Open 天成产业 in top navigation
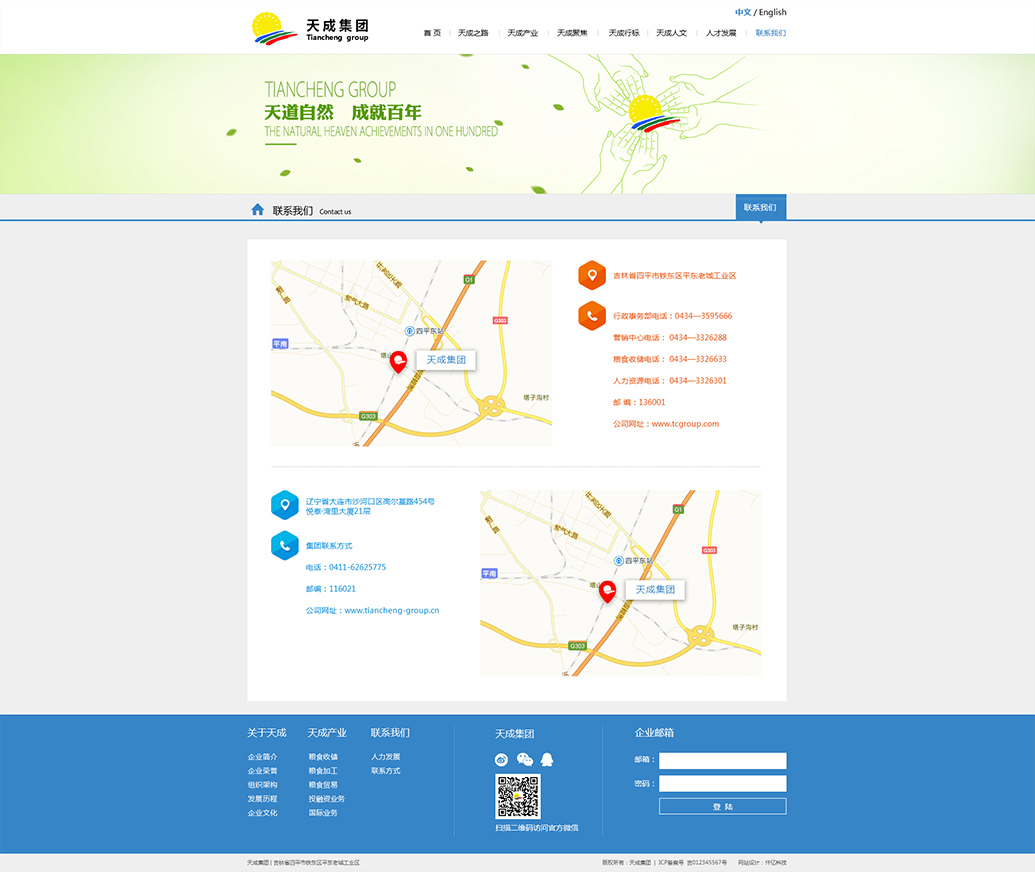Screen dimensions: 1035x872 522,33
